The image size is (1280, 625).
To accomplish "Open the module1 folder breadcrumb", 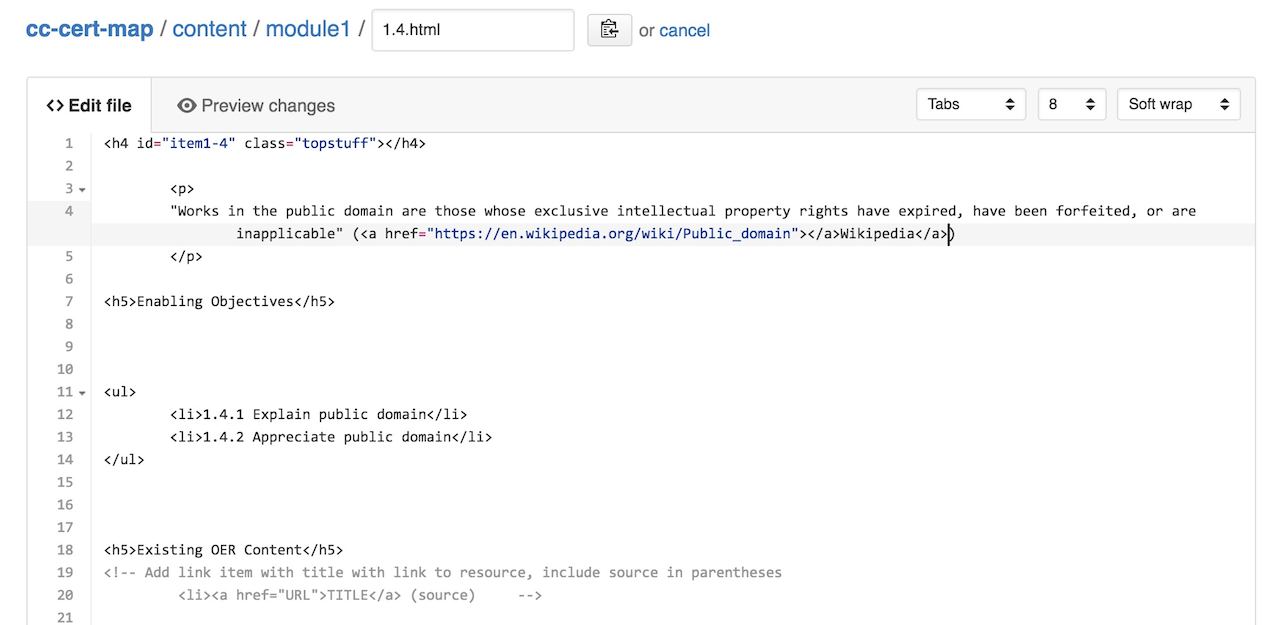I will point(308,29).
